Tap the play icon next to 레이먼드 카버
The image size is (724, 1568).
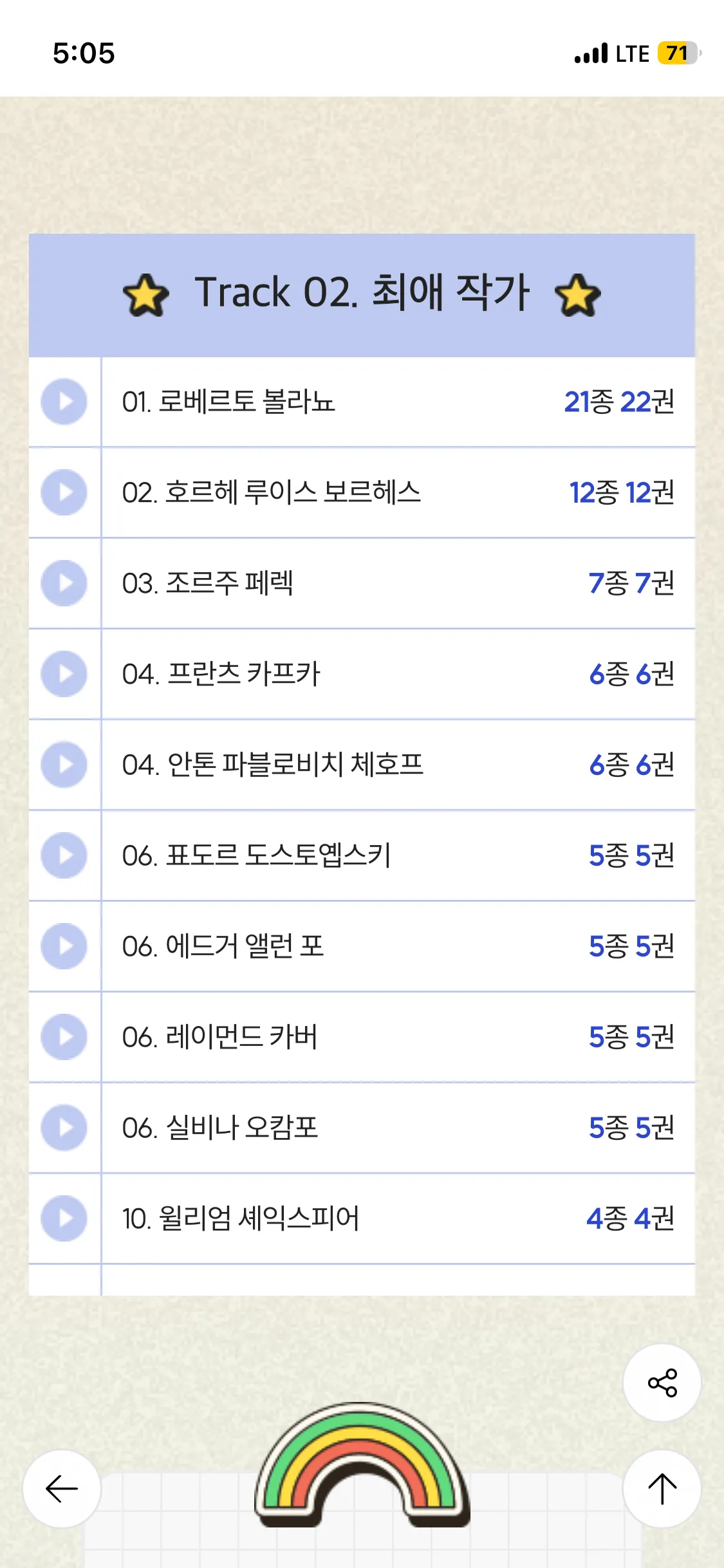point(64,1037)
